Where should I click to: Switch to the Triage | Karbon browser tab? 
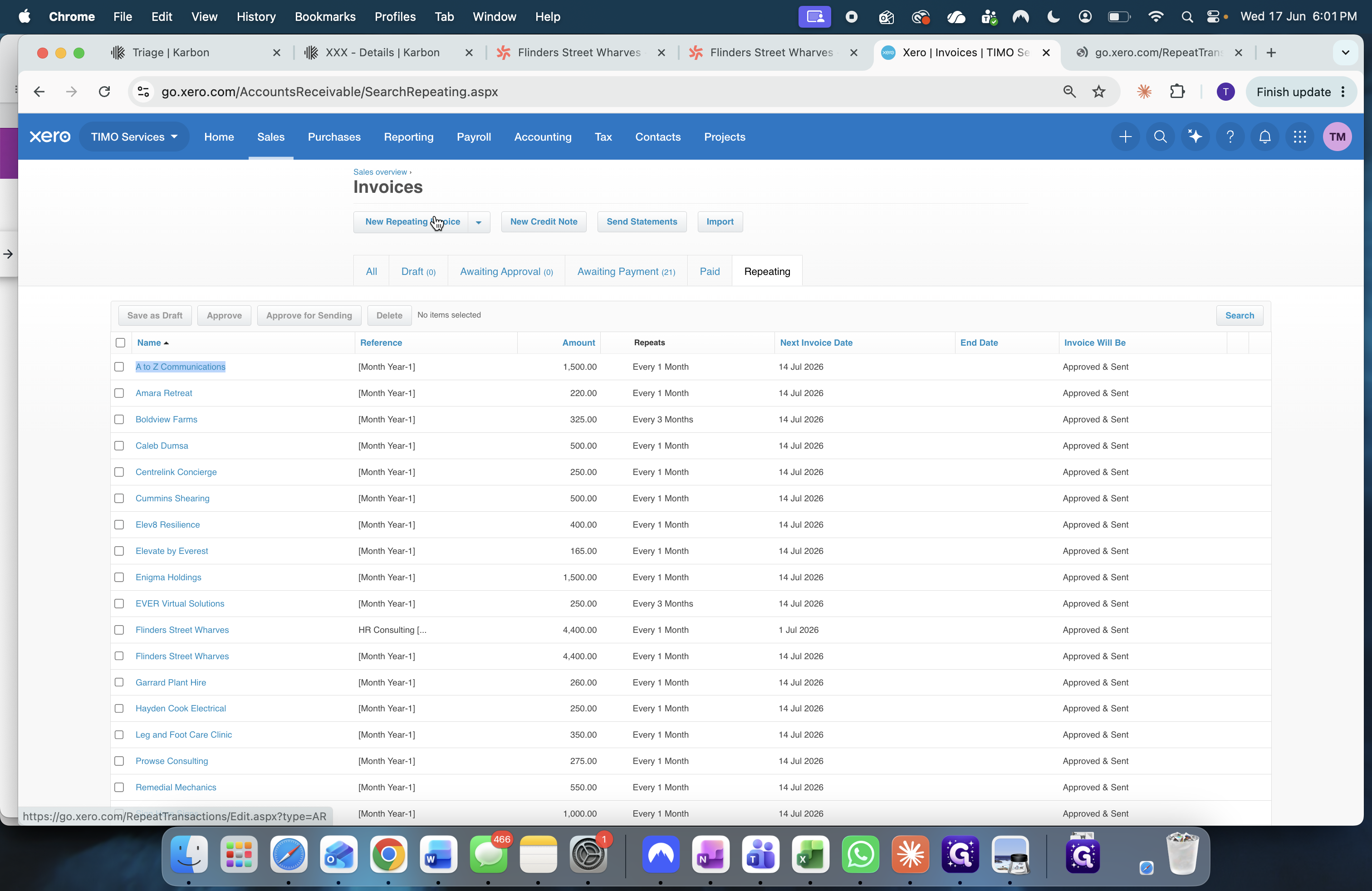pos(196,53)
